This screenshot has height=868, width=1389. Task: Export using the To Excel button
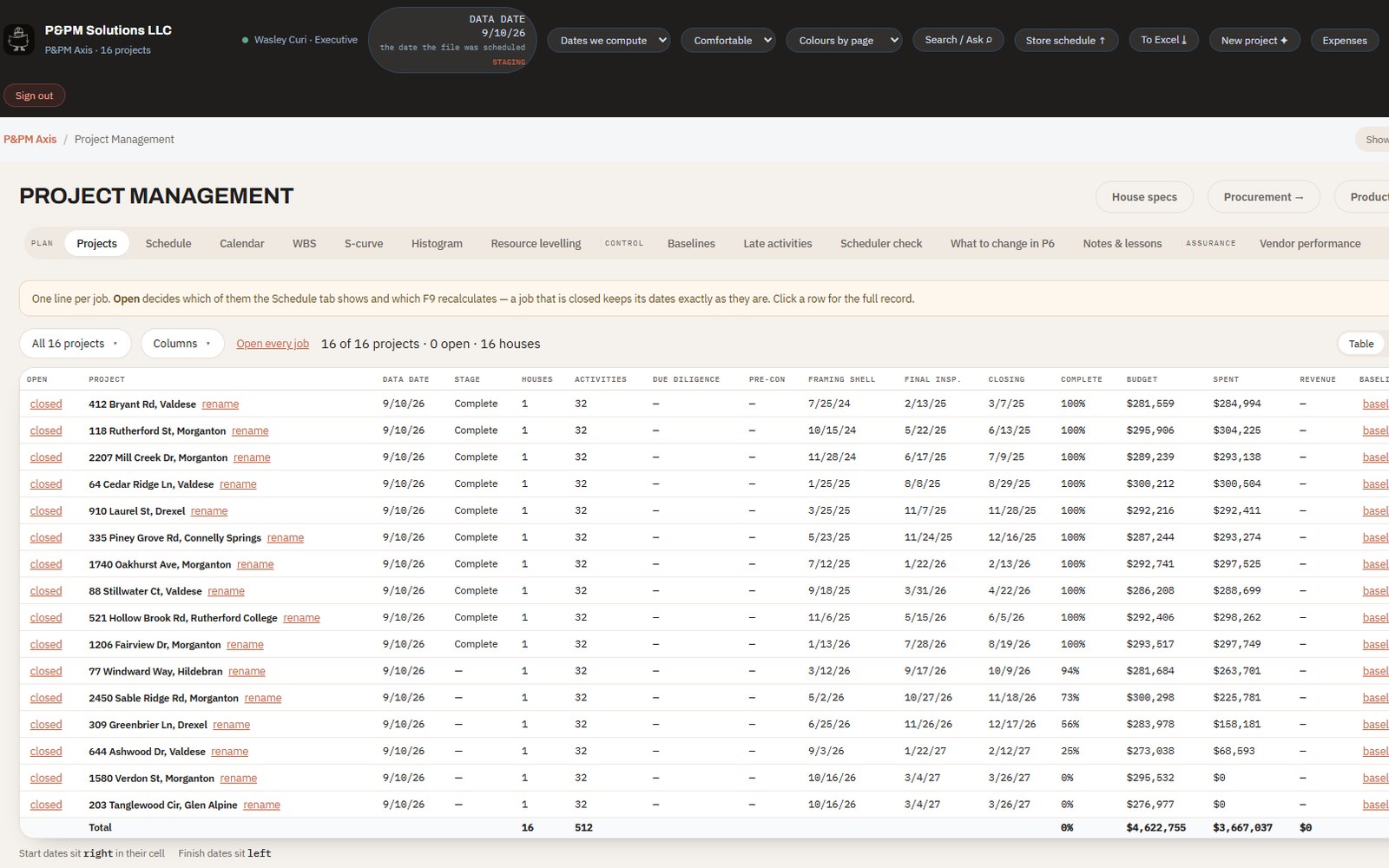coord(1163,40)
